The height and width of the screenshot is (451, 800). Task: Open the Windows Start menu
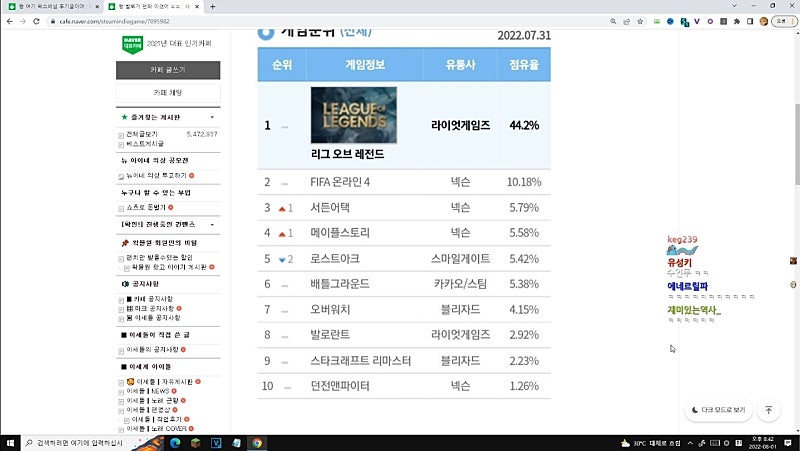point(10,443)
